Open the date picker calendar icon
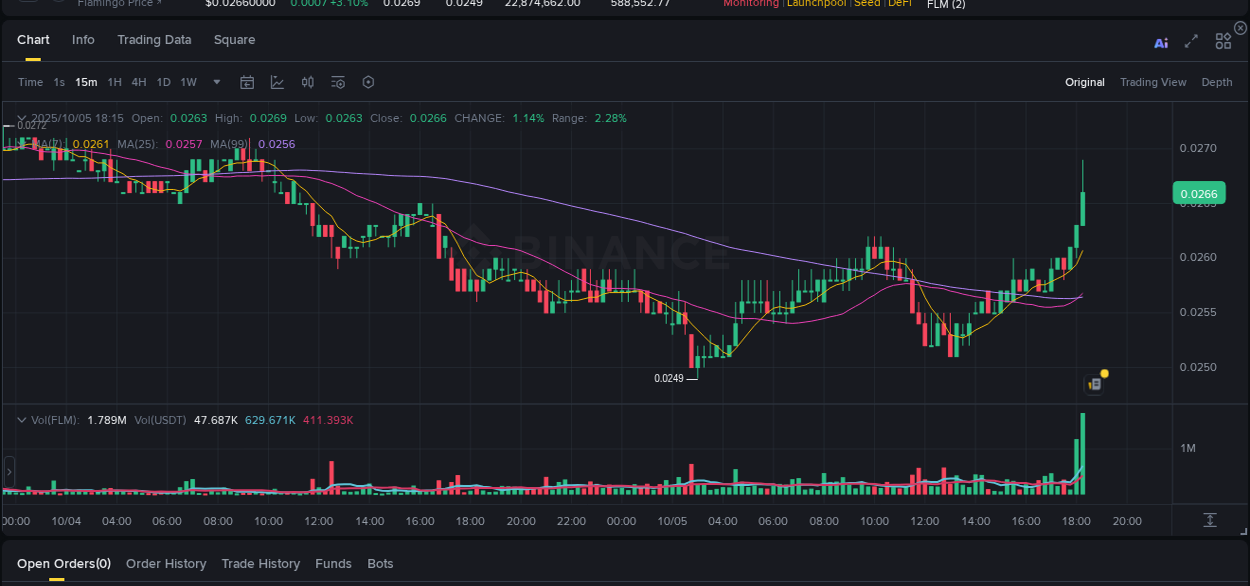 247,82
